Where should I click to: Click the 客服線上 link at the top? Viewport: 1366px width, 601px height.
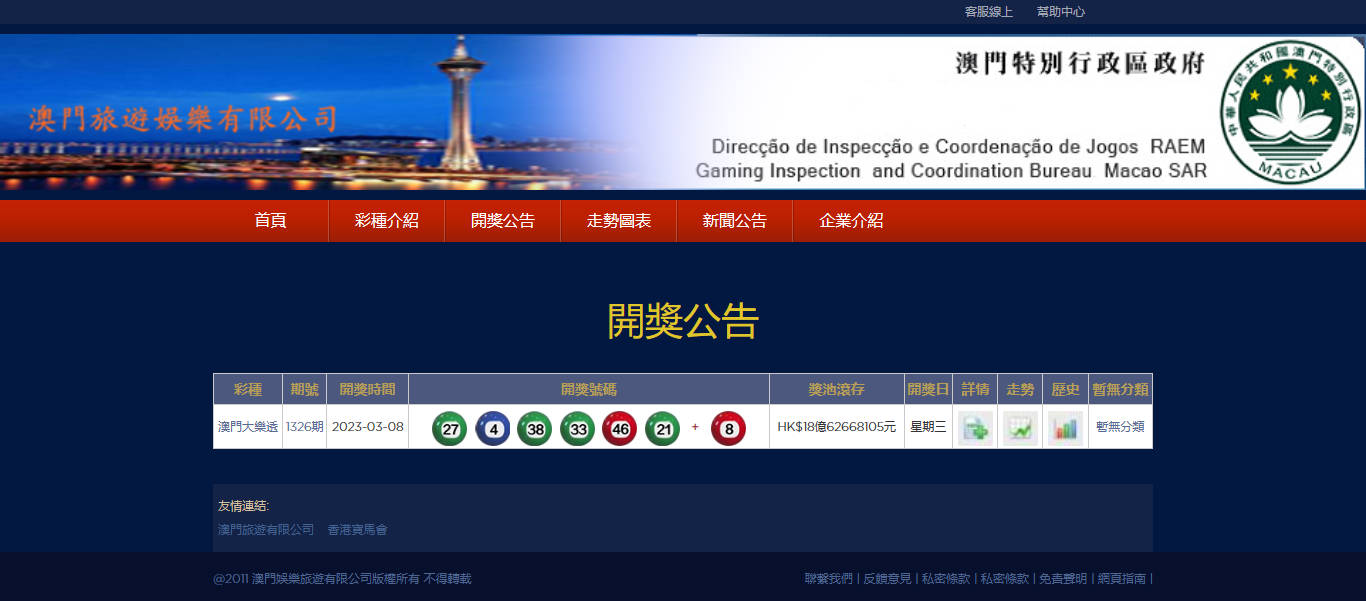[x=989, y=12]
